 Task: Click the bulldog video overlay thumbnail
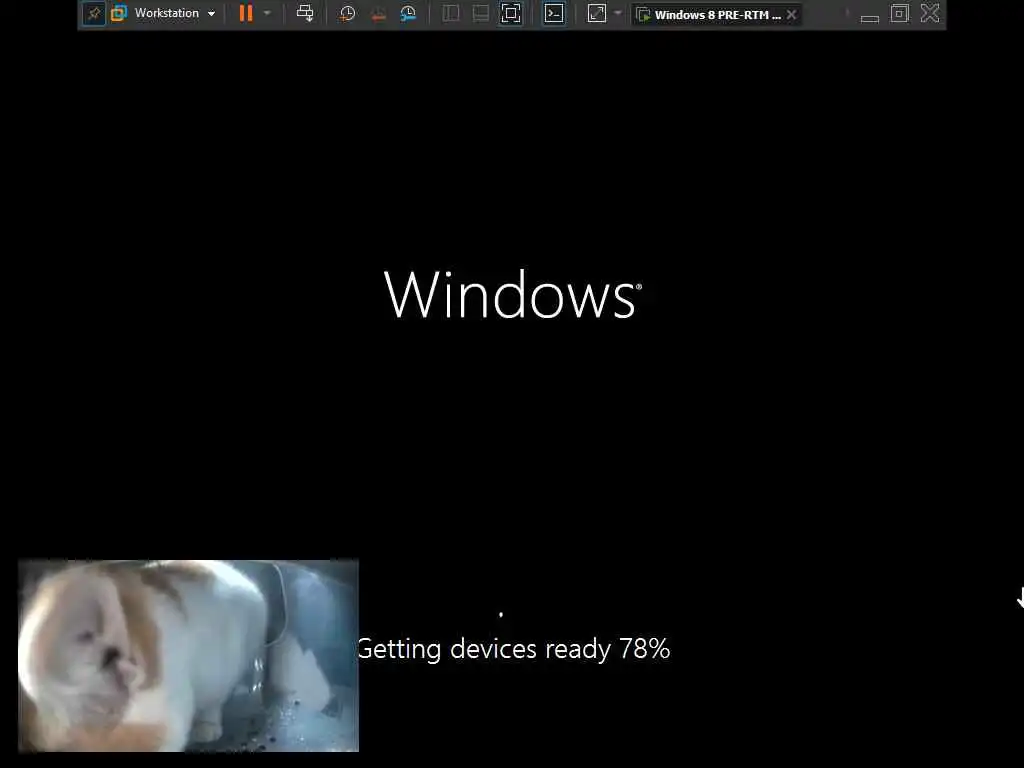point(188,656)
